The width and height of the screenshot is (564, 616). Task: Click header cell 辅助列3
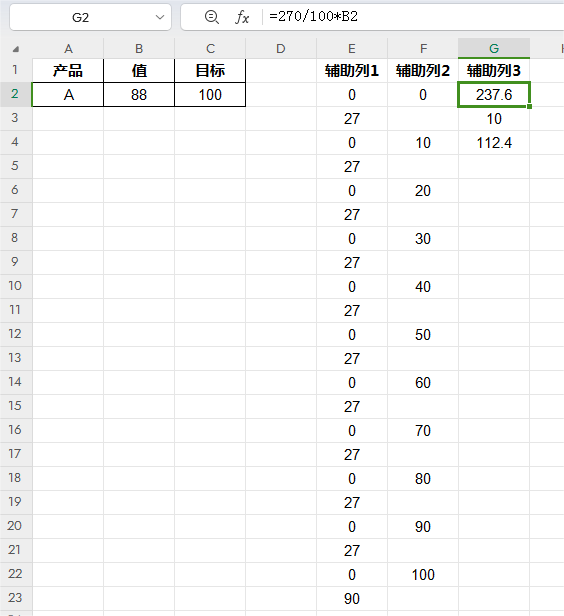[x=494, y=71]
